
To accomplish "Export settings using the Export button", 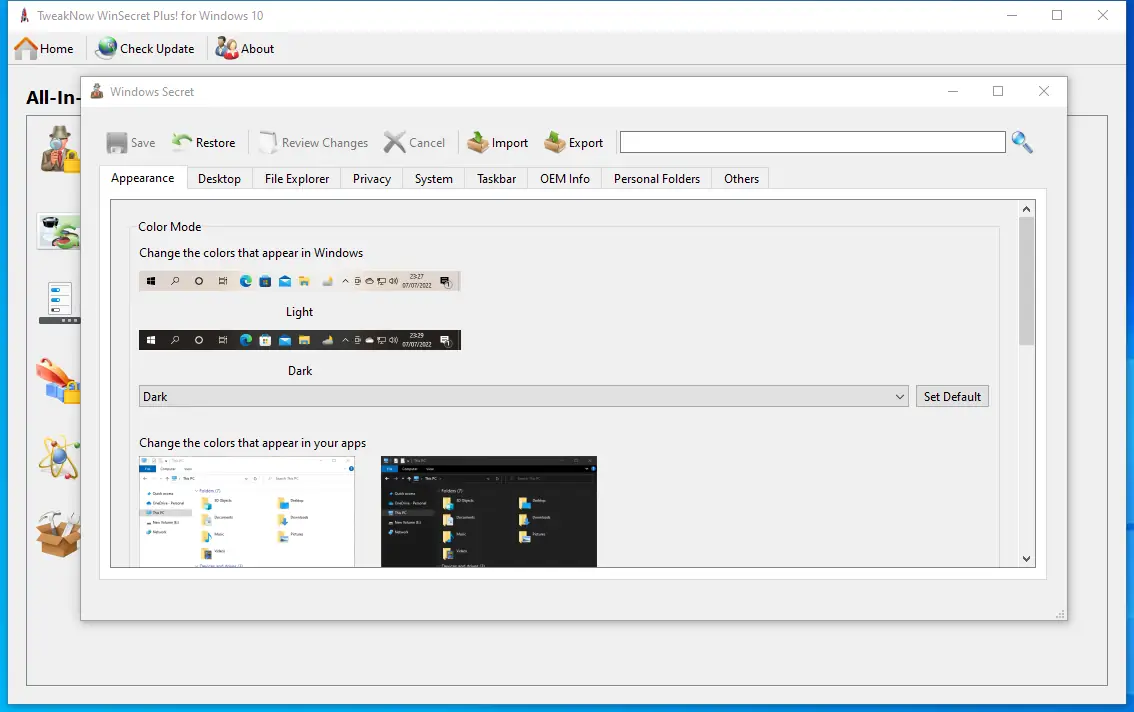I will [x=574, y=143].
